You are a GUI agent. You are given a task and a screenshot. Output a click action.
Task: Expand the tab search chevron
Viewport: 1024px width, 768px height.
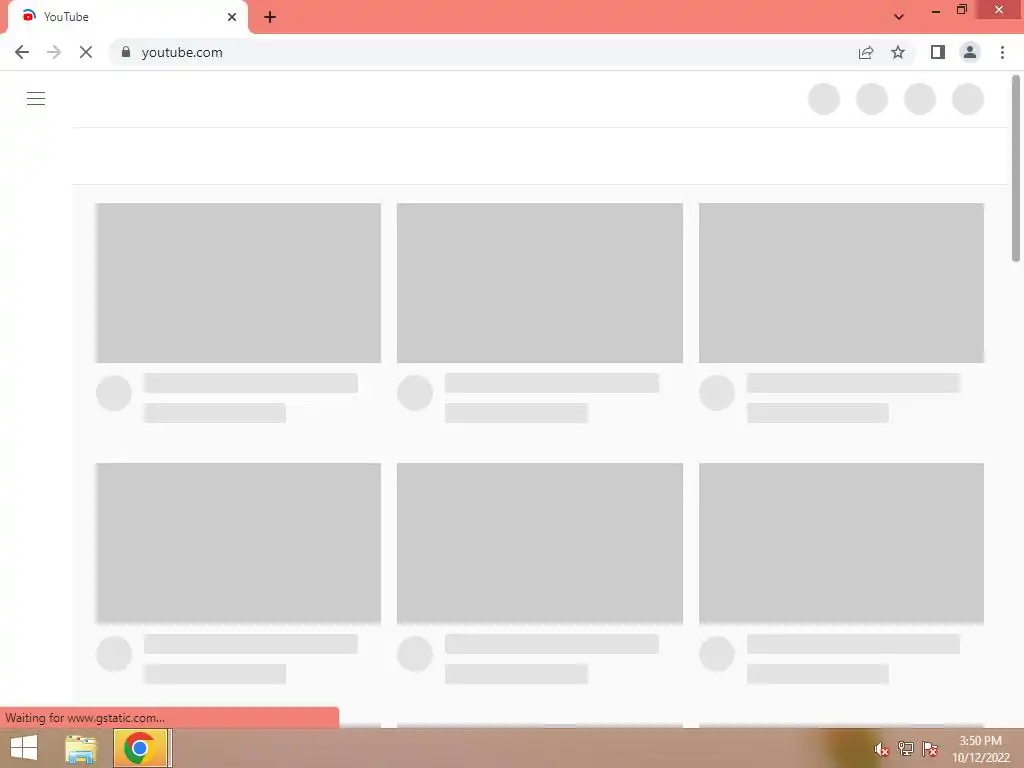(899, 17)
